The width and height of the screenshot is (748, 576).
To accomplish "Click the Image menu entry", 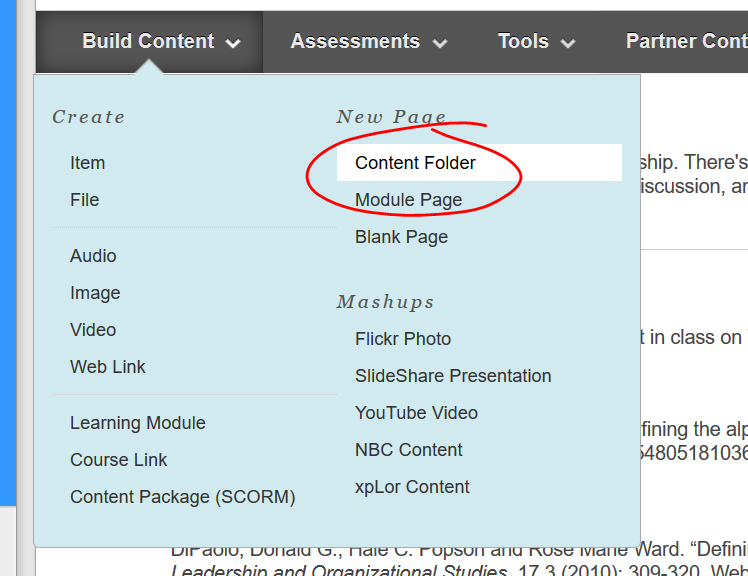I will (95, 293).
